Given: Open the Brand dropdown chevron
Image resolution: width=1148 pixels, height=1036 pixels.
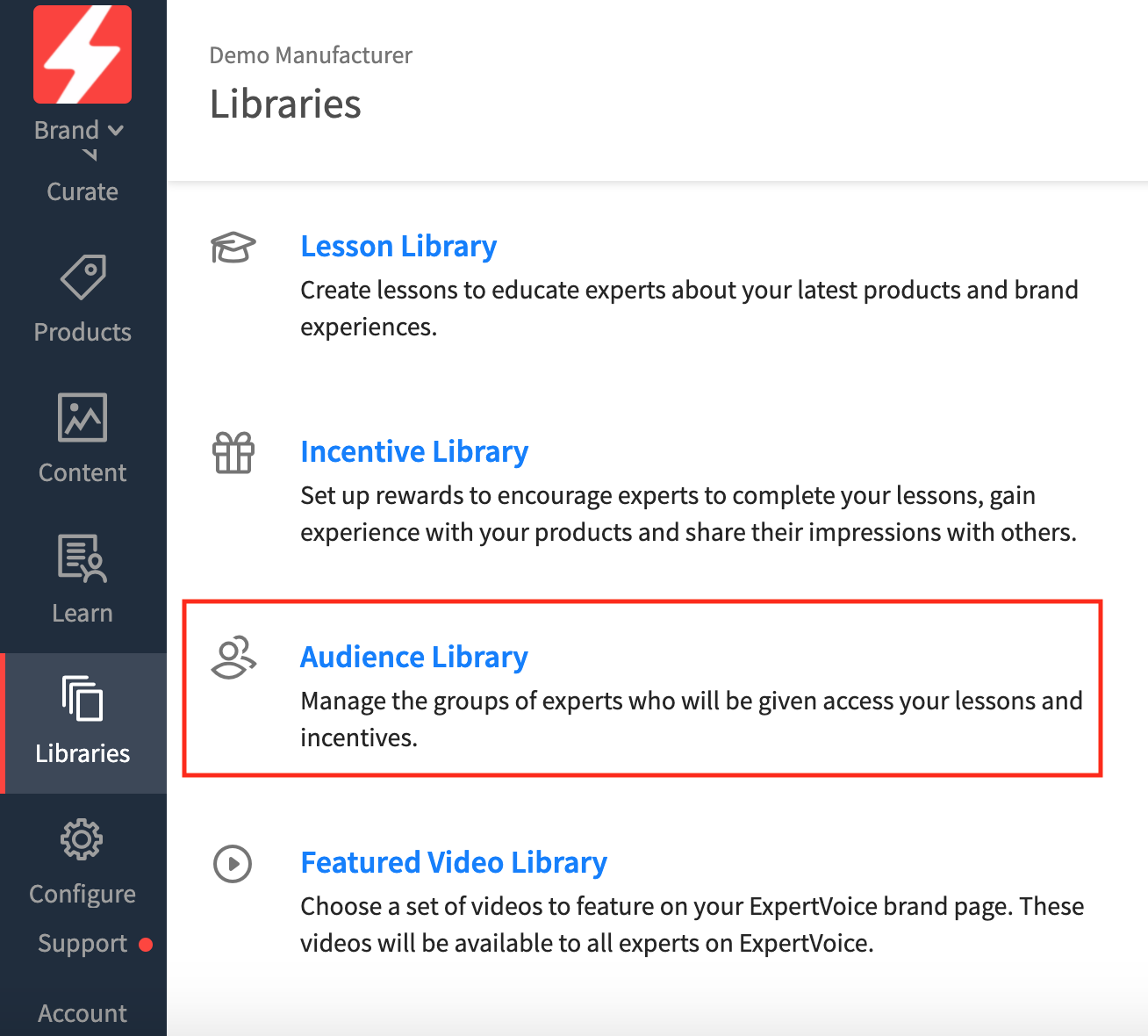Looking at the screenshot, I should coord(116,131).
